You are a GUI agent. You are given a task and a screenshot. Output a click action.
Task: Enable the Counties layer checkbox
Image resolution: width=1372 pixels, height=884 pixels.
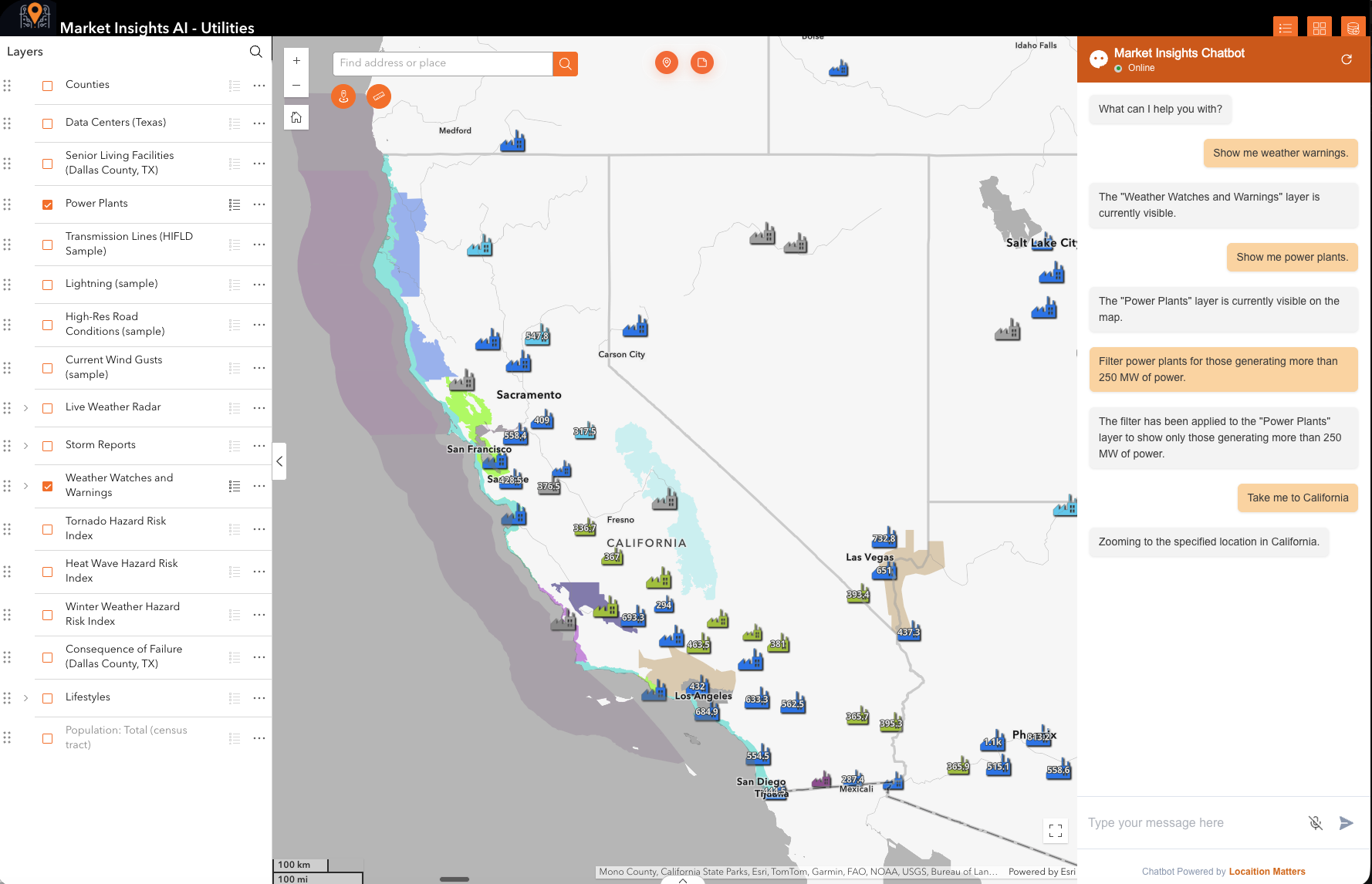pos(48,86)
